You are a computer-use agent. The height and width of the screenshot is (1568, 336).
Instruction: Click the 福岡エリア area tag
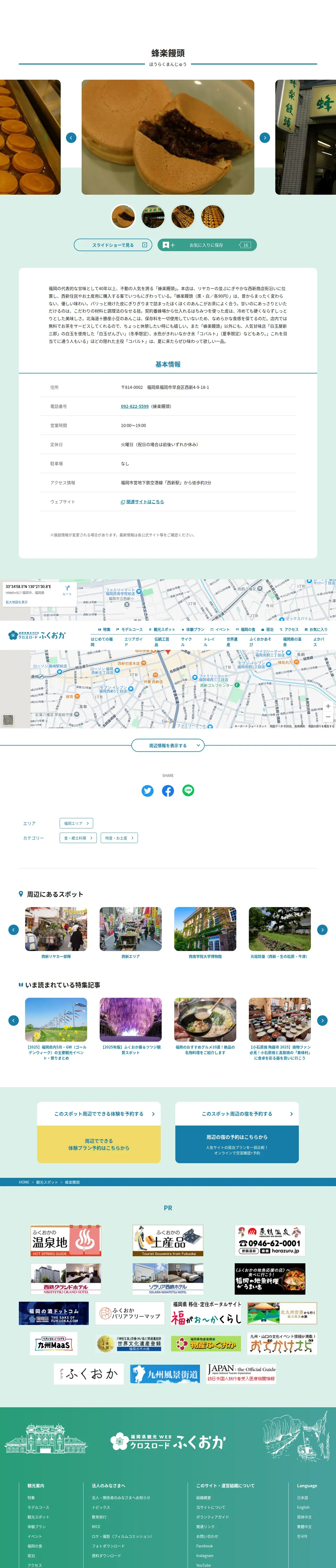[76, 823]
